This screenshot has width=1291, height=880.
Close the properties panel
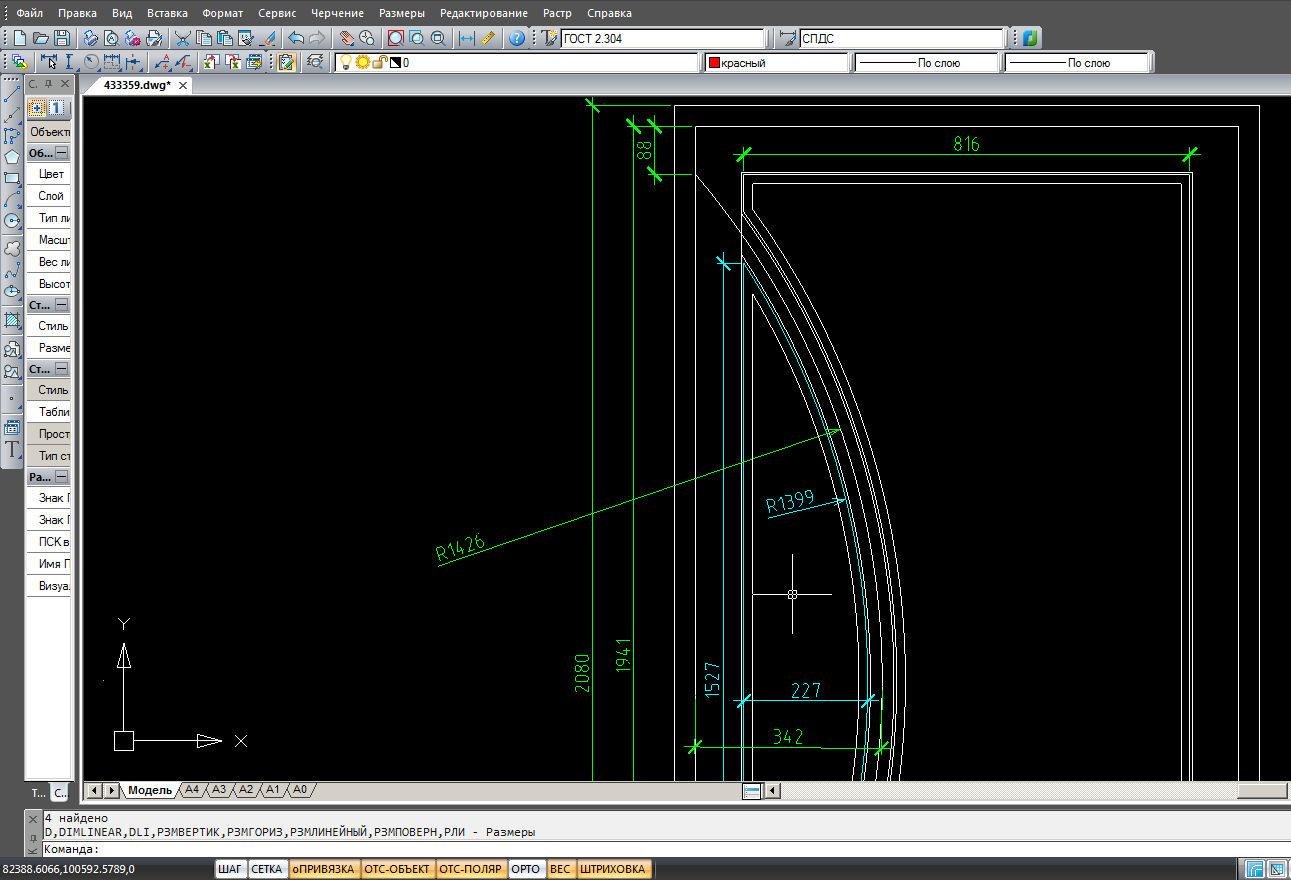65,84
